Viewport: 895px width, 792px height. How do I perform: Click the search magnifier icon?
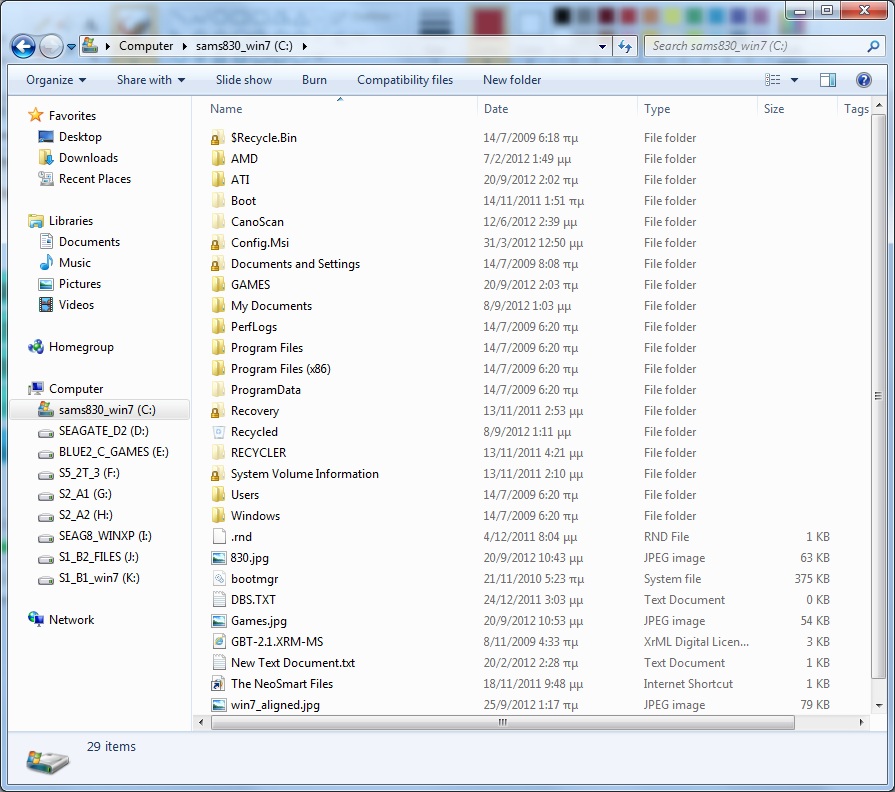pyautogui.click(x=873, y=46)
